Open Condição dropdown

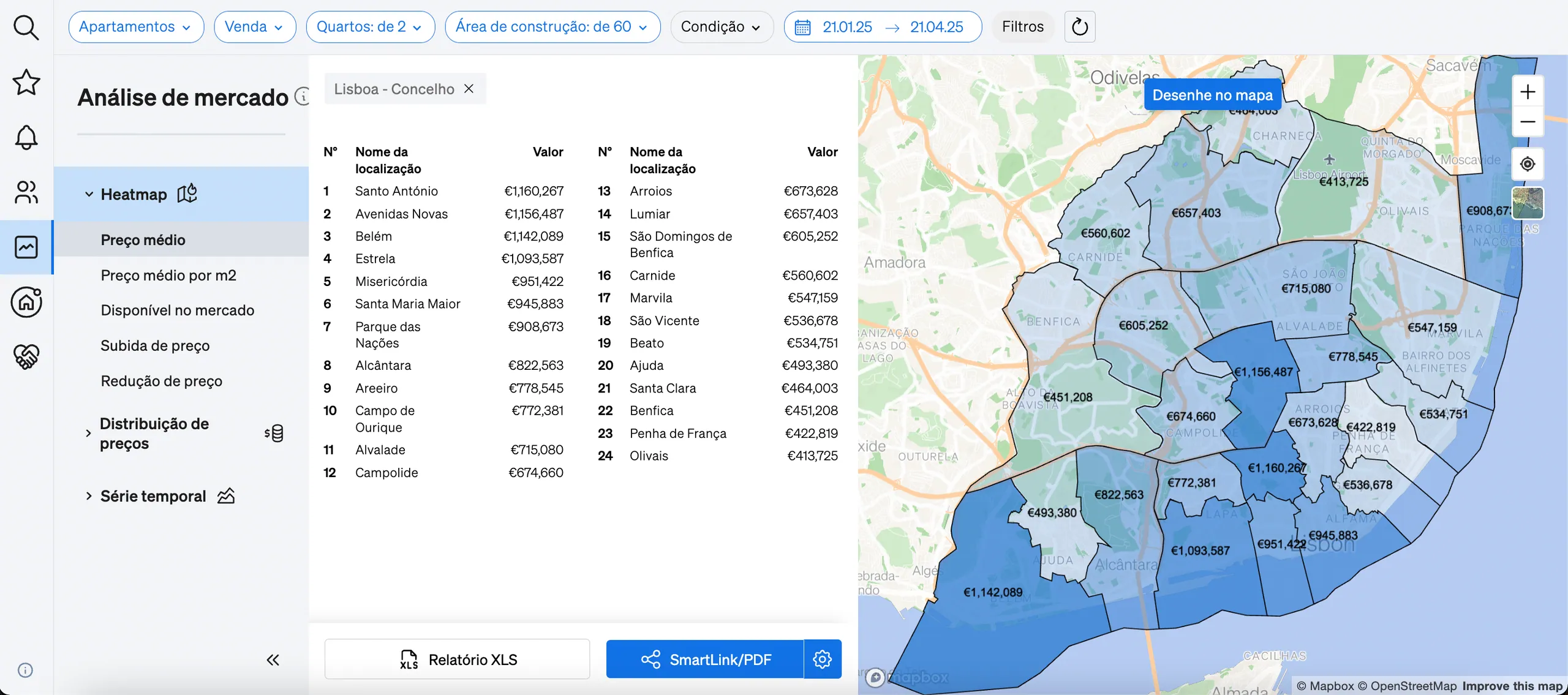point(722,27)
